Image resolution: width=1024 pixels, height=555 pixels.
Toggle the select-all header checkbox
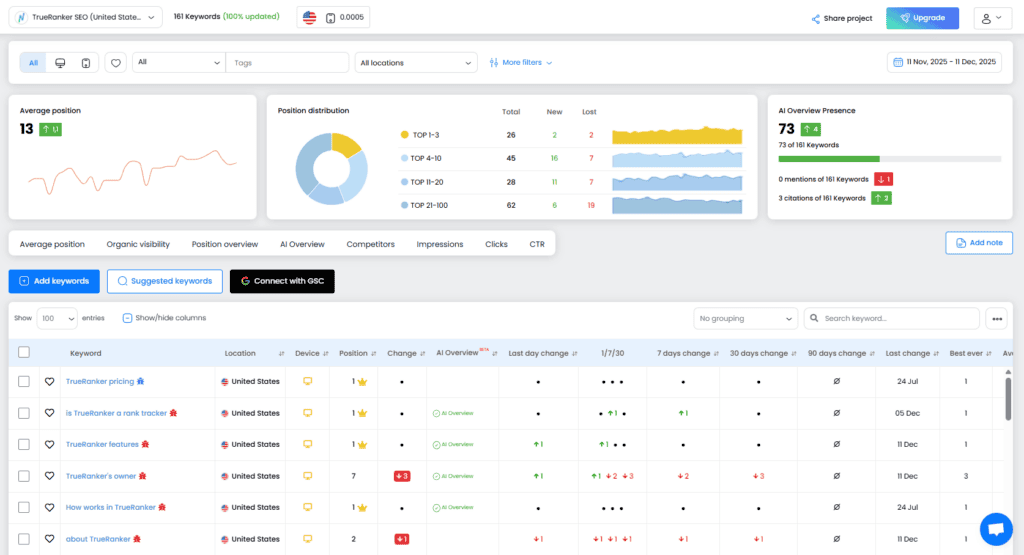coord(24,352)
